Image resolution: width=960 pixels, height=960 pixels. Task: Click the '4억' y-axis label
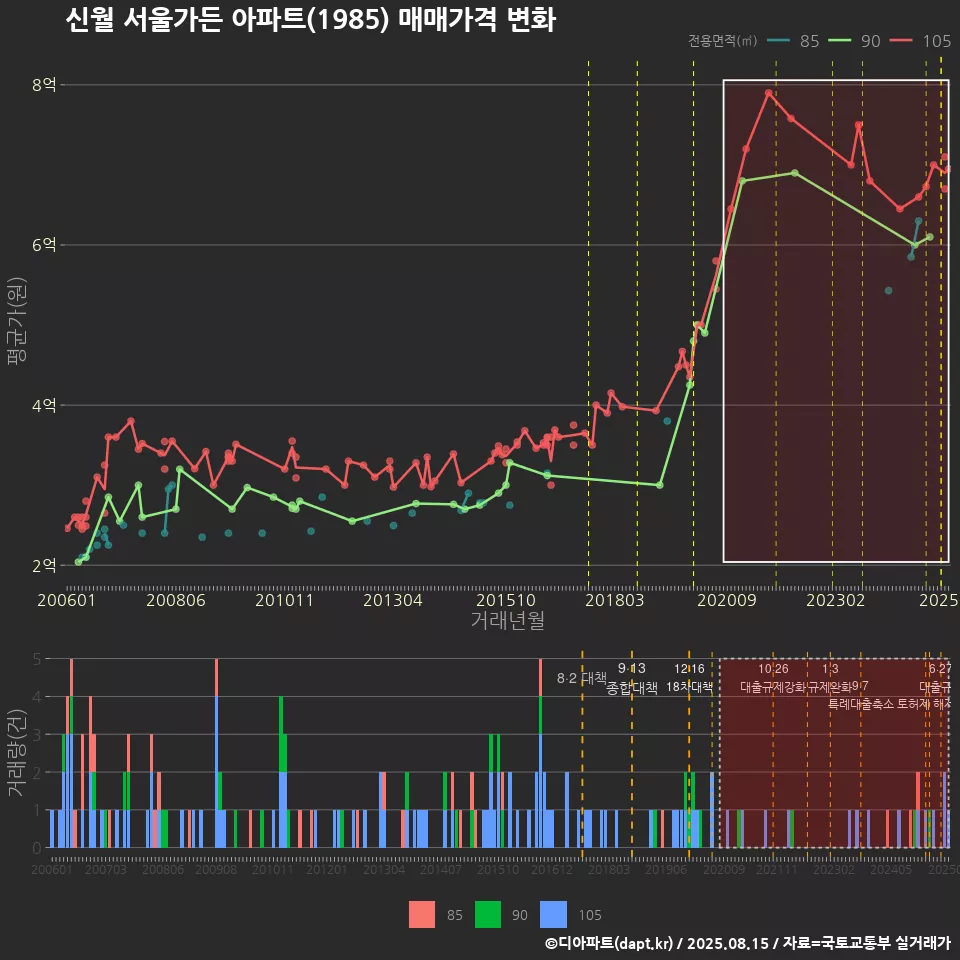coord(44,405)
